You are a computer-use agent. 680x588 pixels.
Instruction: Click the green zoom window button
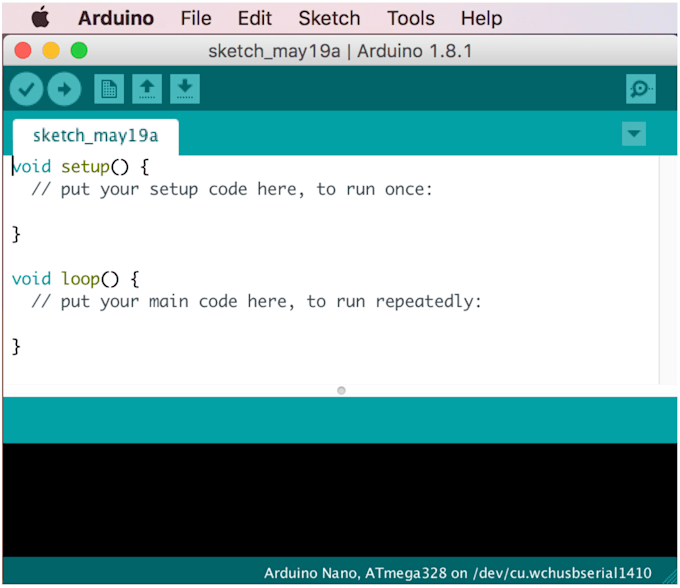point(79,51)
